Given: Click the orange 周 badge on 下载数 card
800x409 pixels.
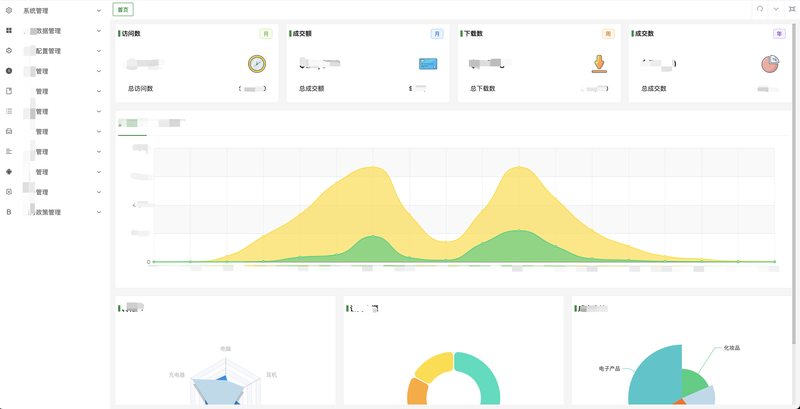Looking at the screenshot, I should pos(608,34).
